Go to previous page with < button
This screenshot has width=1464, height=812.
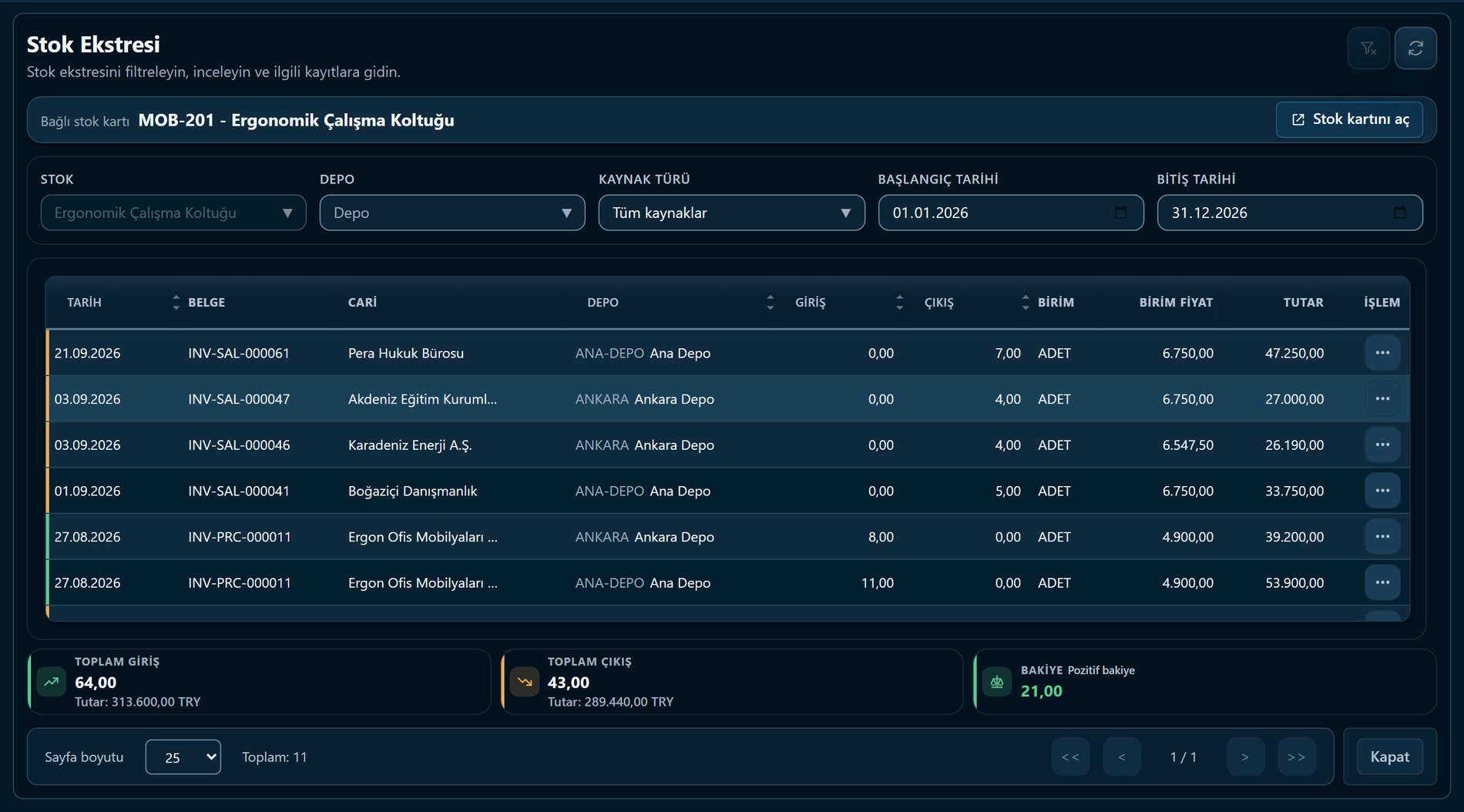pos(1122,757)
